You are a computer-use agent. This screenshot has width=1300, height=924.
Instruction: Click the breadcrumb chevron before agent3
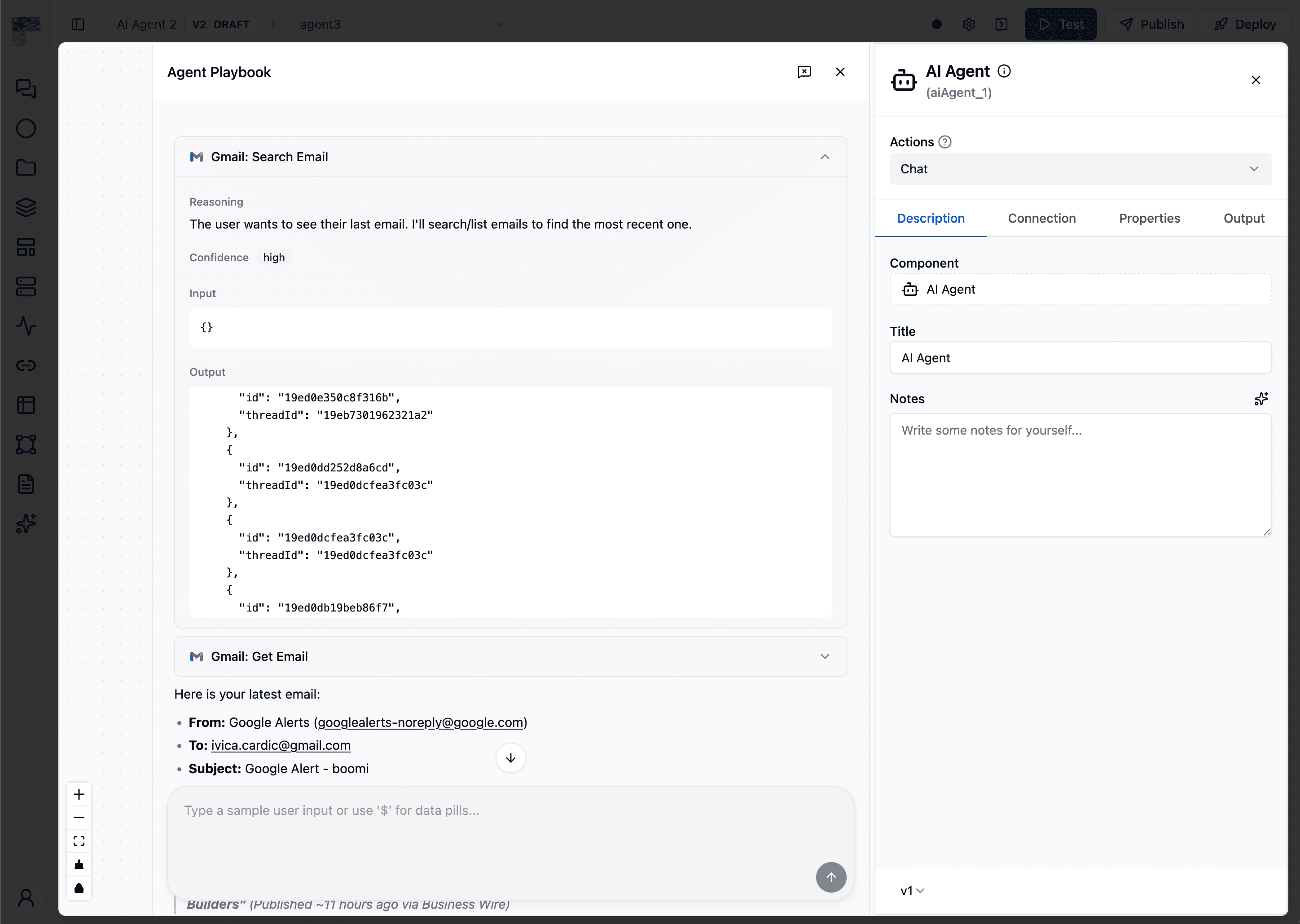[x=273, y=24]
